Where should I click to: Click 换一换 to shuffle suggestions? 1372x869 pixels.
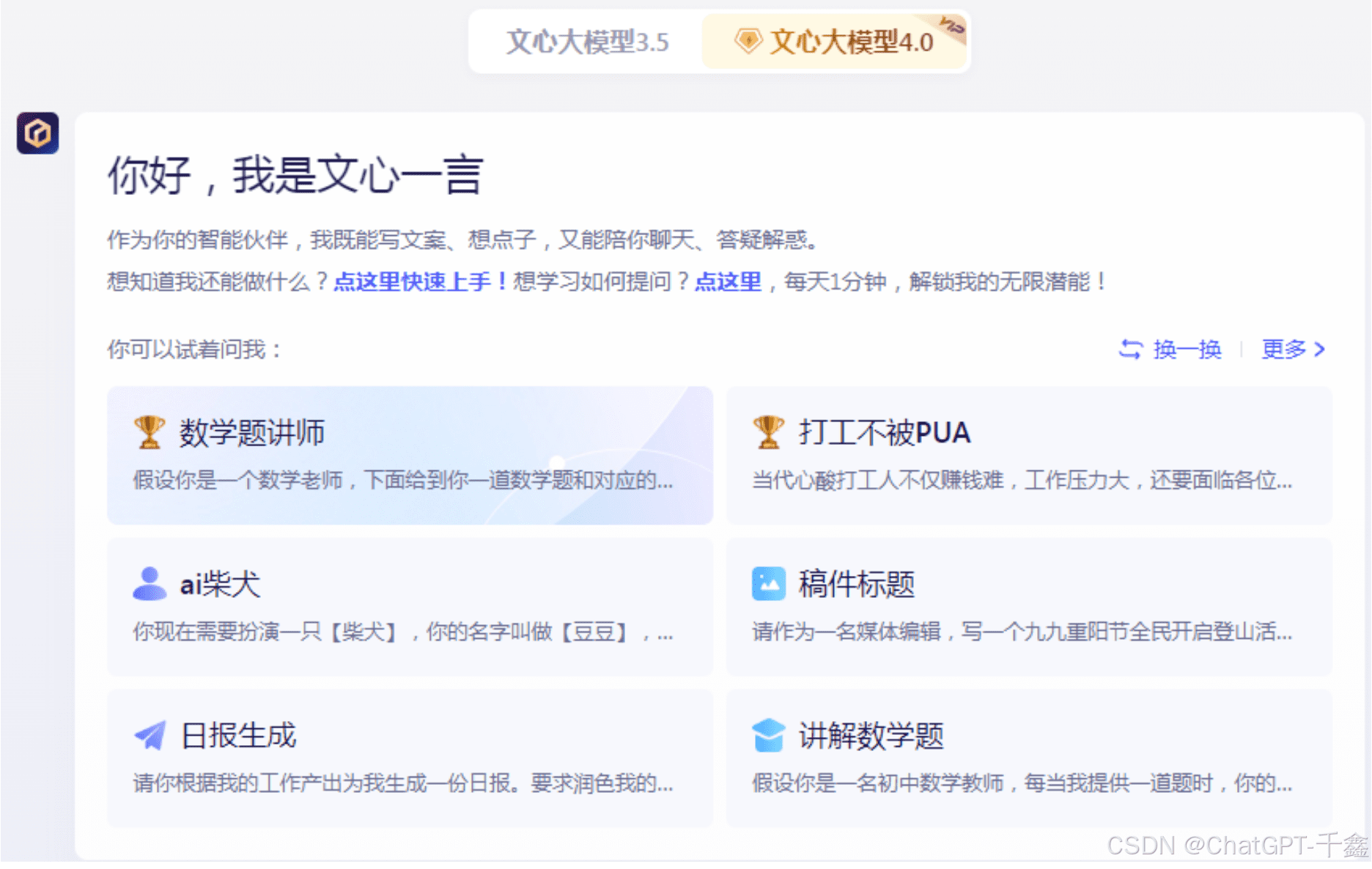tap(1187, 350)
